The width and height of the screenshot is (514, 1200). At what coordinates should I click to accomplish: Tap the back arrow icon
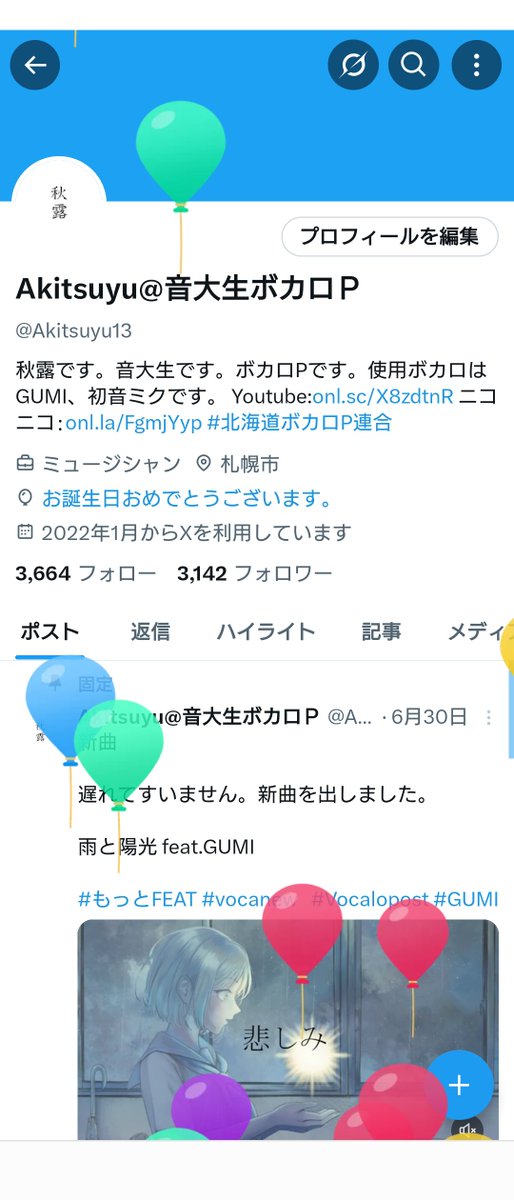click(35, 65)
